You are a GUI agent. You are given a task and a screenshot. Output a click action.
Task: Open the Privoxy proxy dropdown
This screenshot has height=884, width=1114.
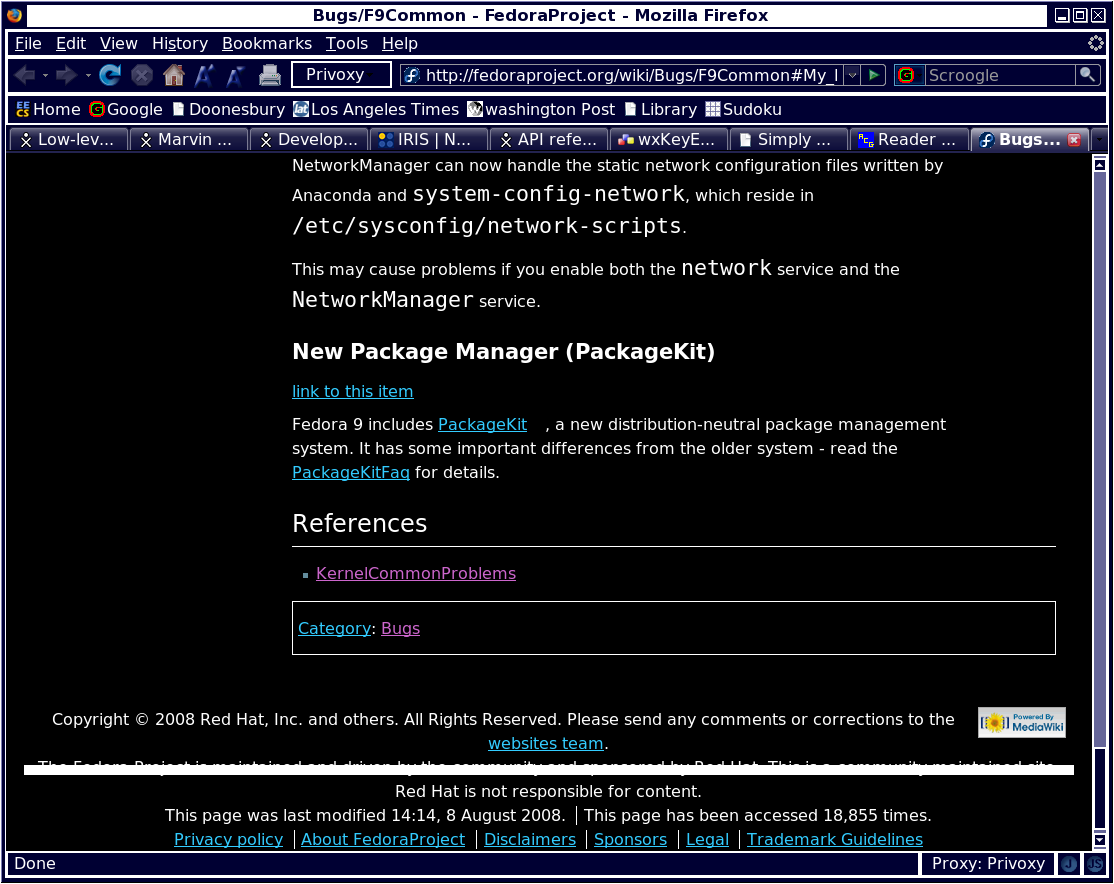click(x=341, y=75)
